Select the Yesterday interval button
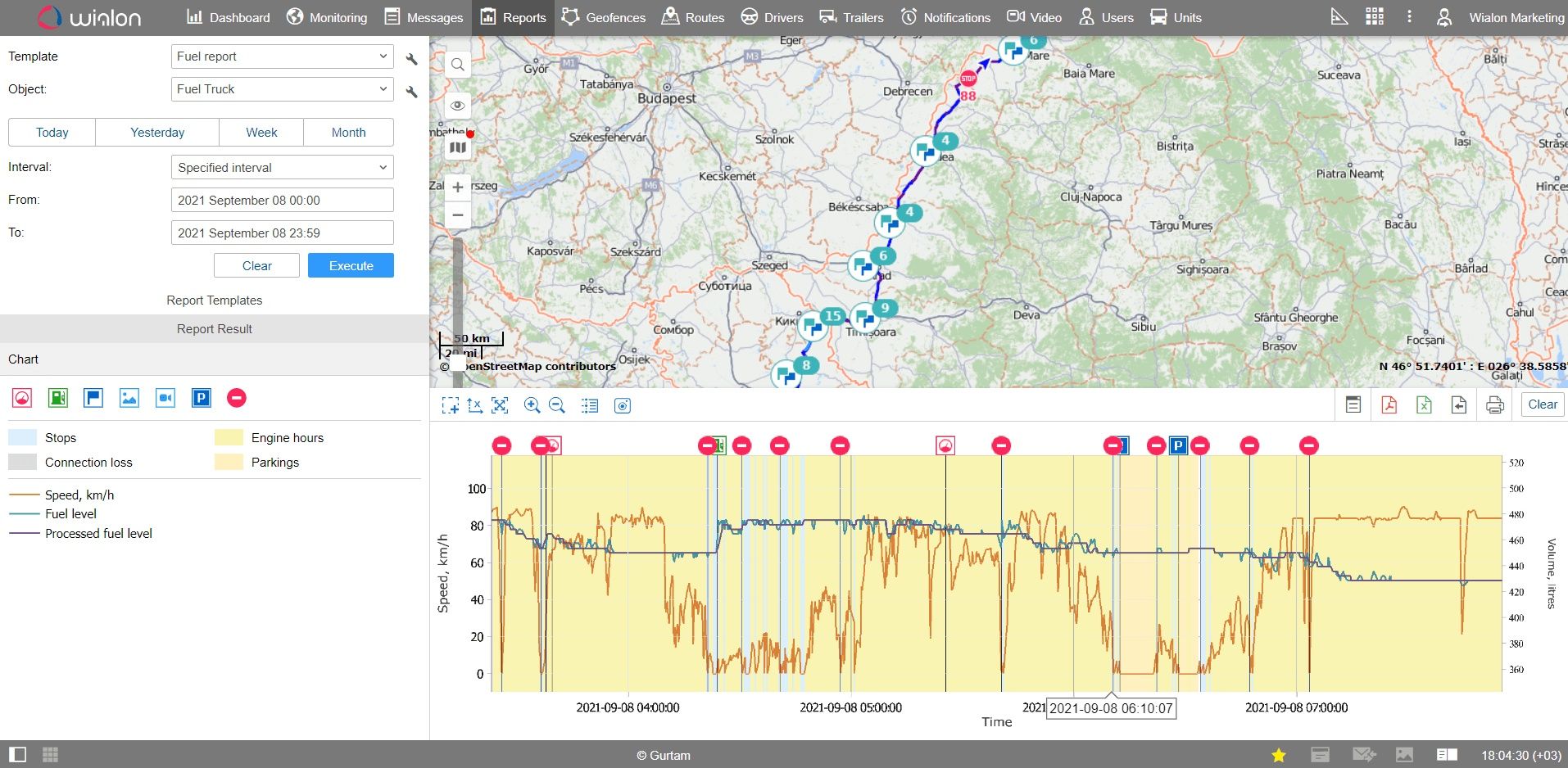This screenshot has height=768, width=1568. (x=157, y=132)
